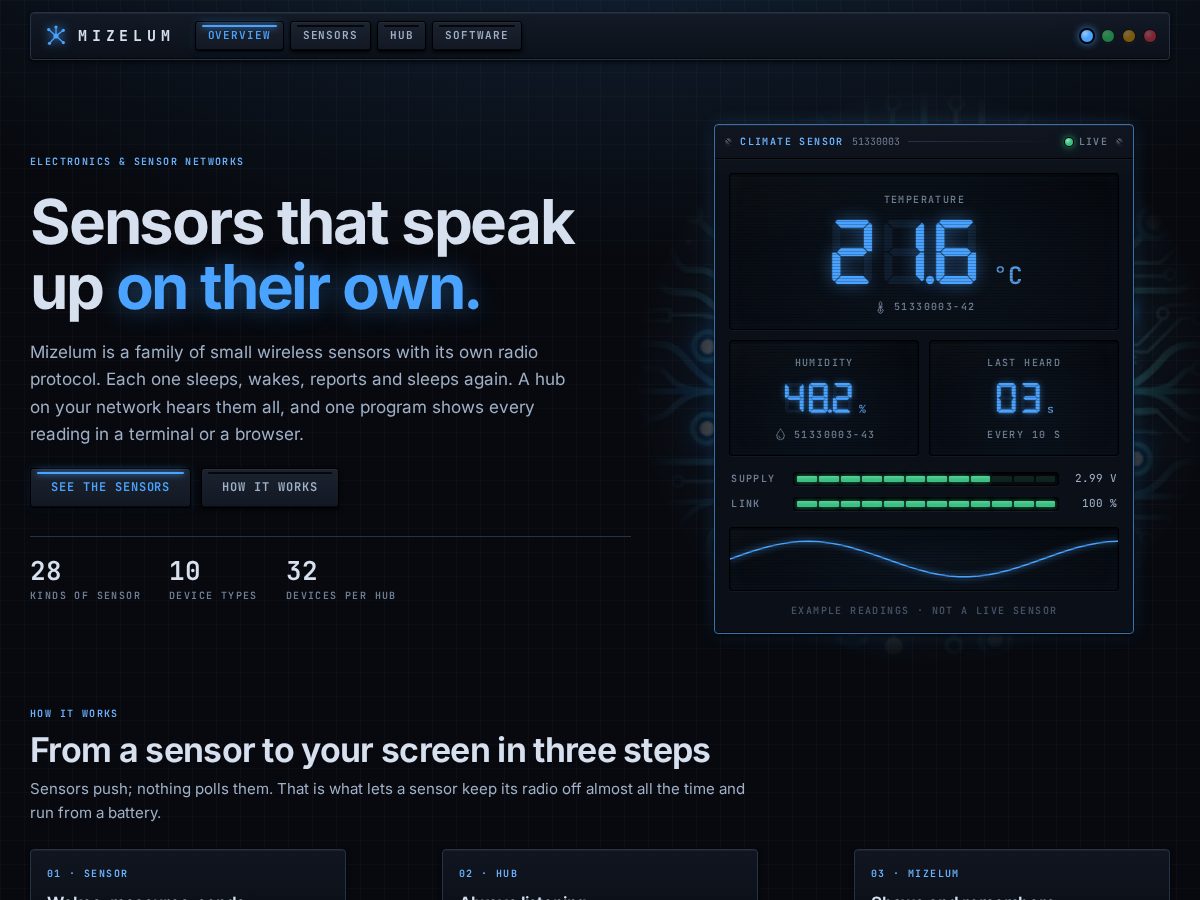Click the Link strength level bar
Image resolution: width=1200 pixels, height=900 pixels.
926,504
